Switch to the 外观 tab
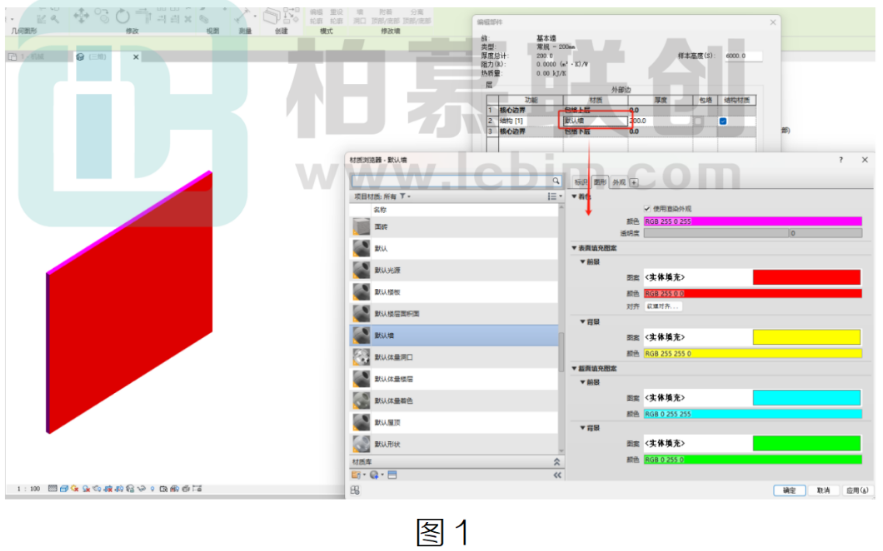The height and width of the screenshot is (551, 883). pos(619,182)
